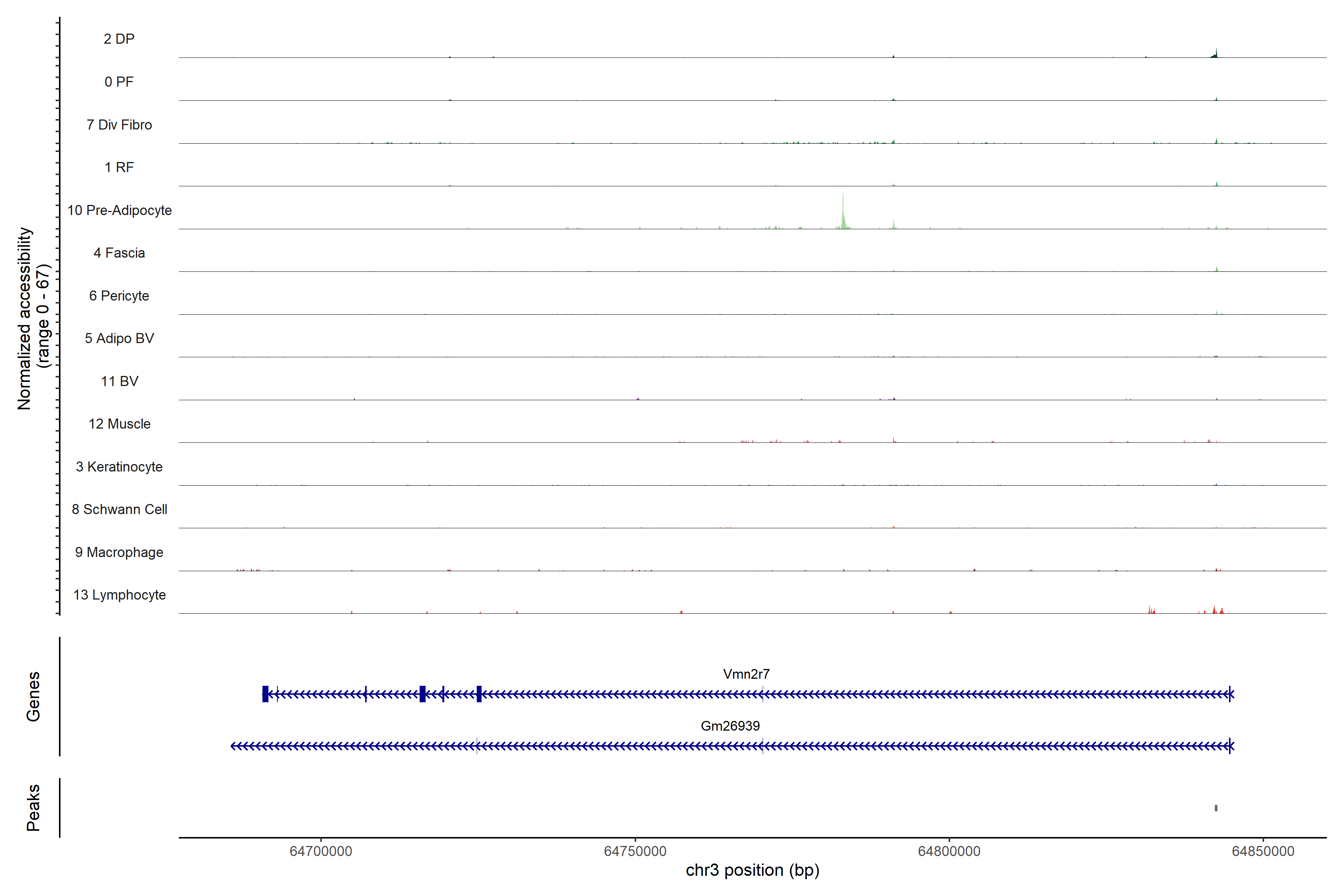The width and height of the screenshot is (1344, 896).
Task: Click the 2 DP track label
Action: (x=119, y=39)
